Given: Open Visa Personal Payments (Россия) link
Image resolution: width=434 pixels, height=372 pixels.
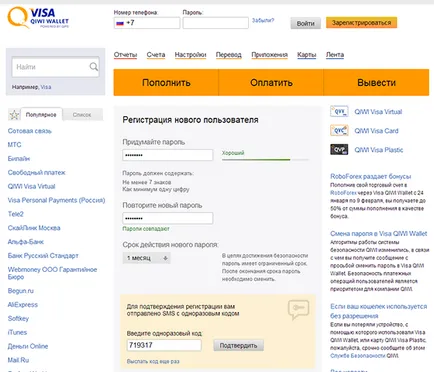Looking at the screenshot, I should (56, 200).
